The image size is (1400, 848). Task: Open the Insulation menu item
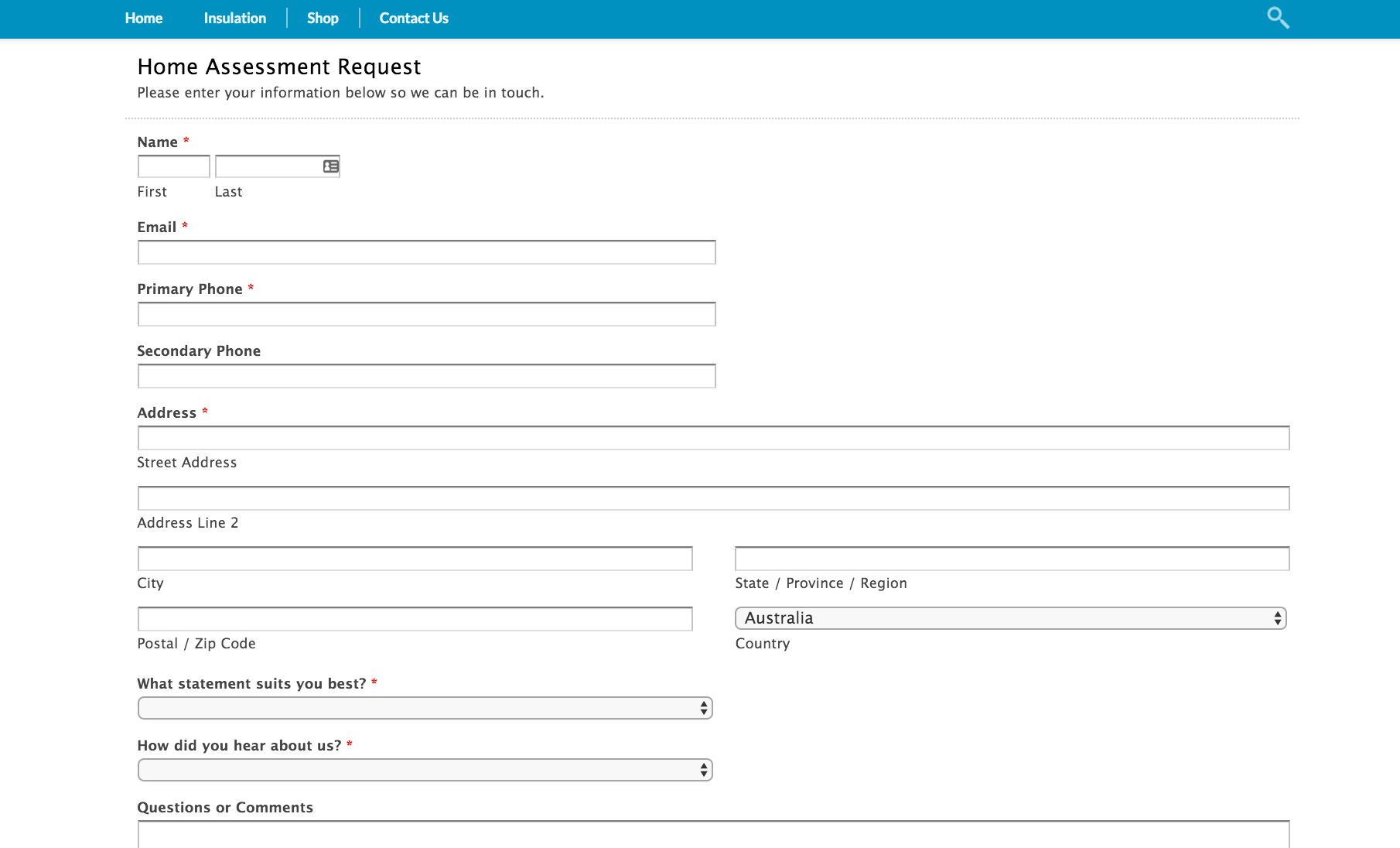click(234, 19)
